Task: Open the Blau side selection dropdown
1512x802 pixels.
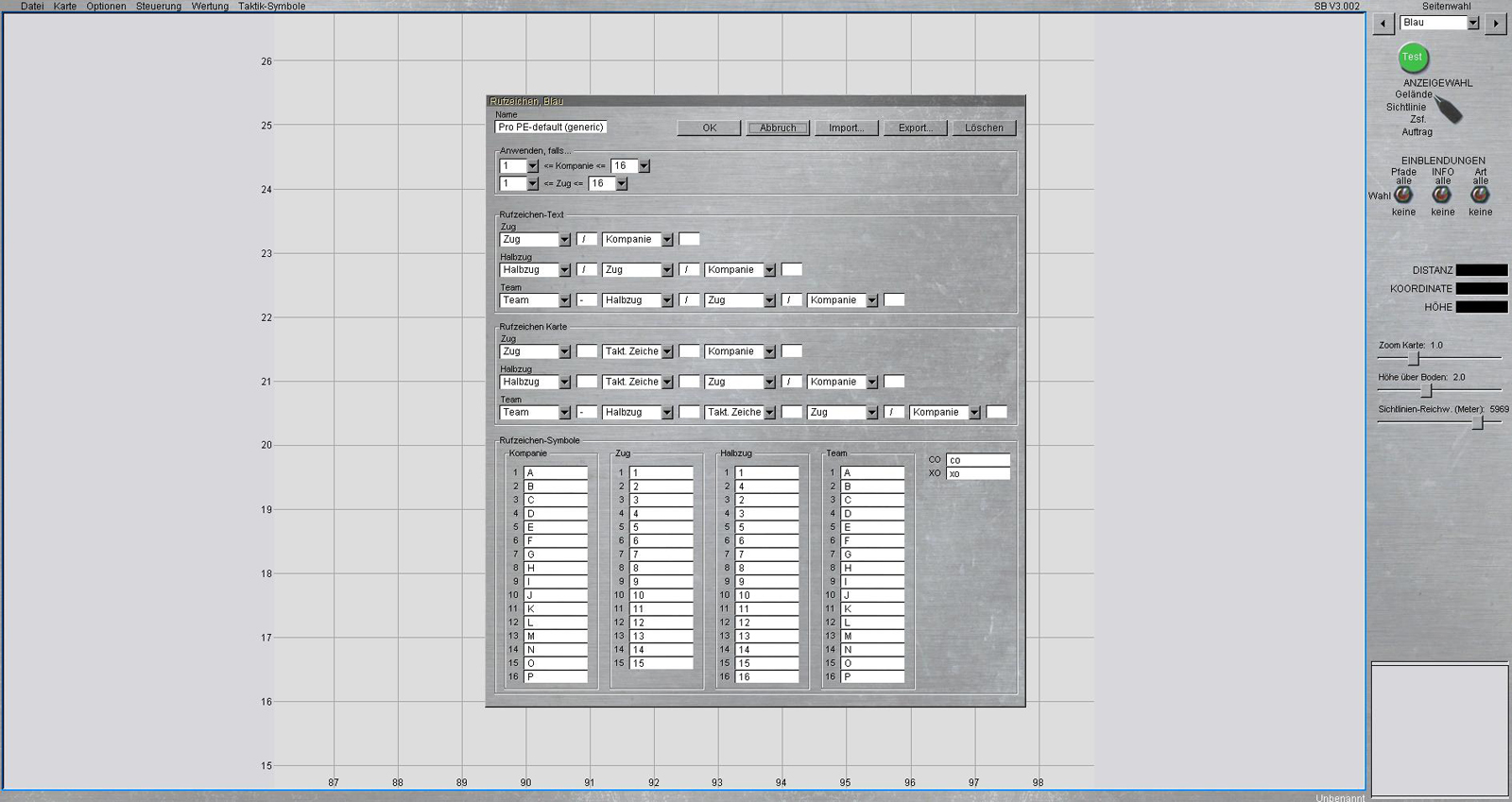Action: [x=1472, y=24]
